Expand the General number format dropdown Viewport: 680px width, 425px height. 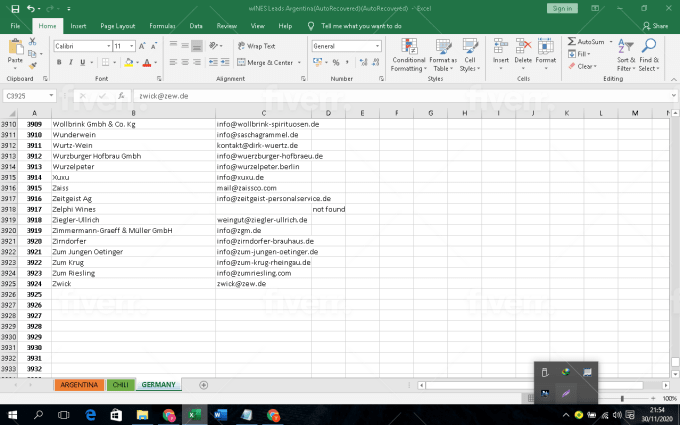click(377, 46)
